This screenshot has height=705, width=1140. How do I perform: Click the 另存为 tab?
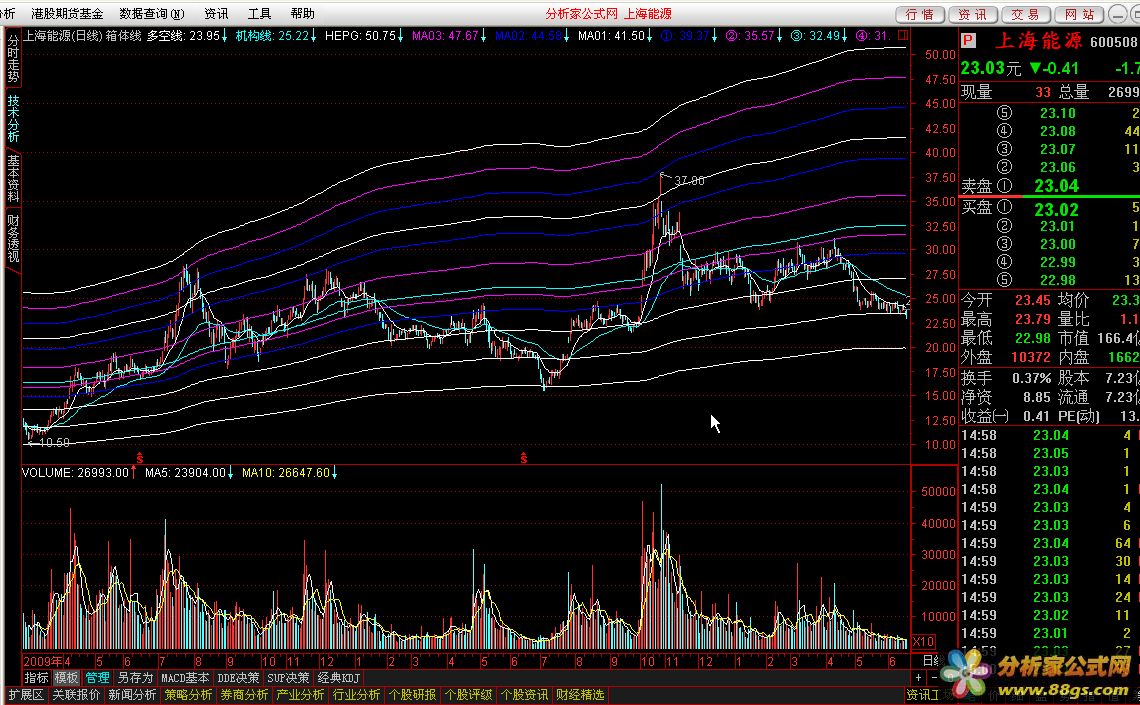click(x=135, y=678)
